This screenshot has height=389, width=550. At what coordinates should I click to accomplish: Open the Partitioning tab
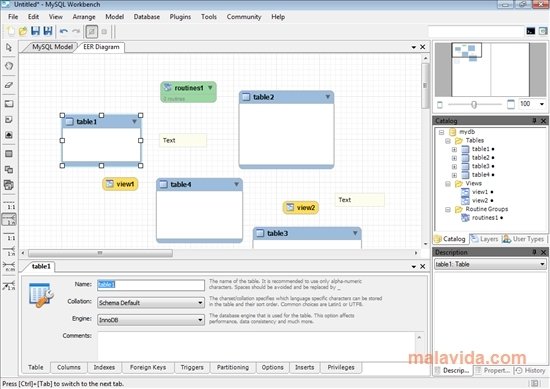(x=233, y=367)
